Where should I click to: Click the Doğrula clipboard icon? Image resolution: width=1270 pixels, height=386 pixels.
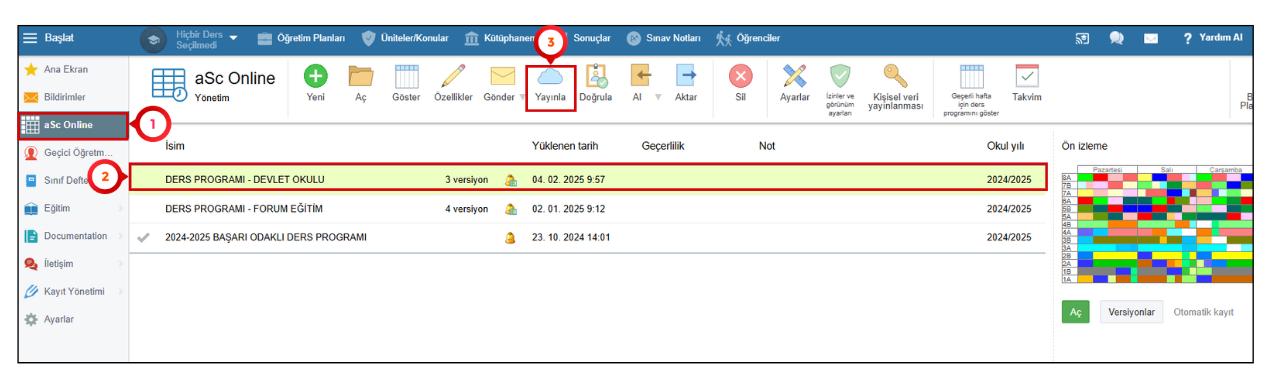(596, 76)
